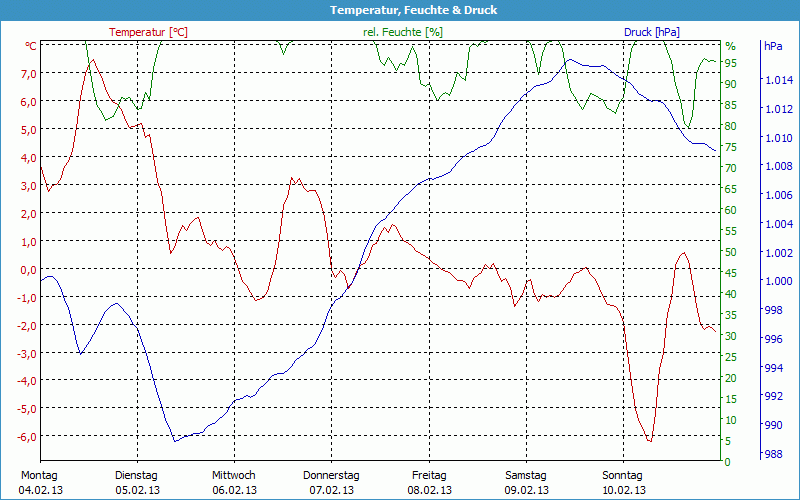Click the "-4,0" temperature axis value
This screenshot has height=500, width=800.
pos(27,381)
